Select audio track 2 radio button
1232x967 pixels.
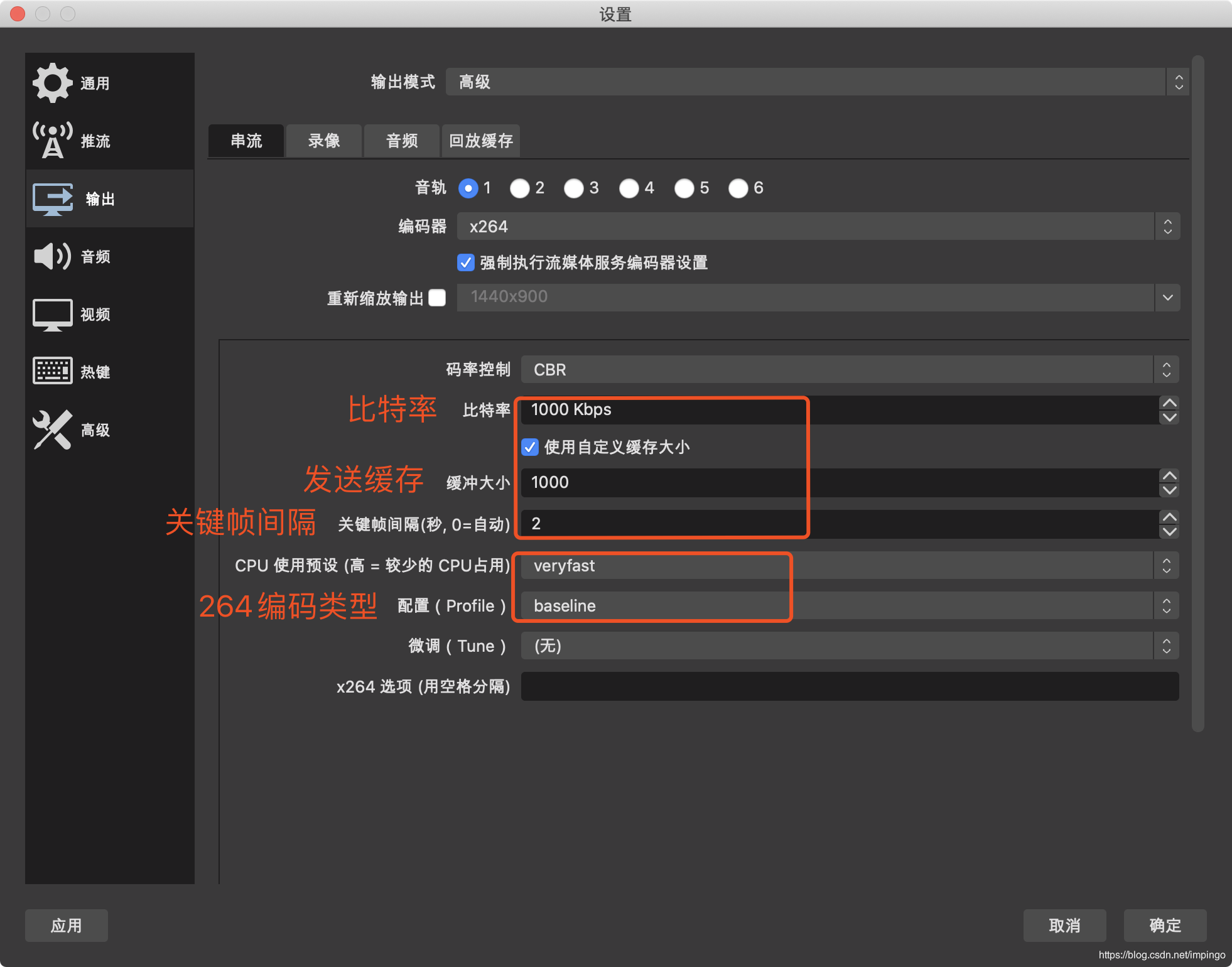click(520, 188)
